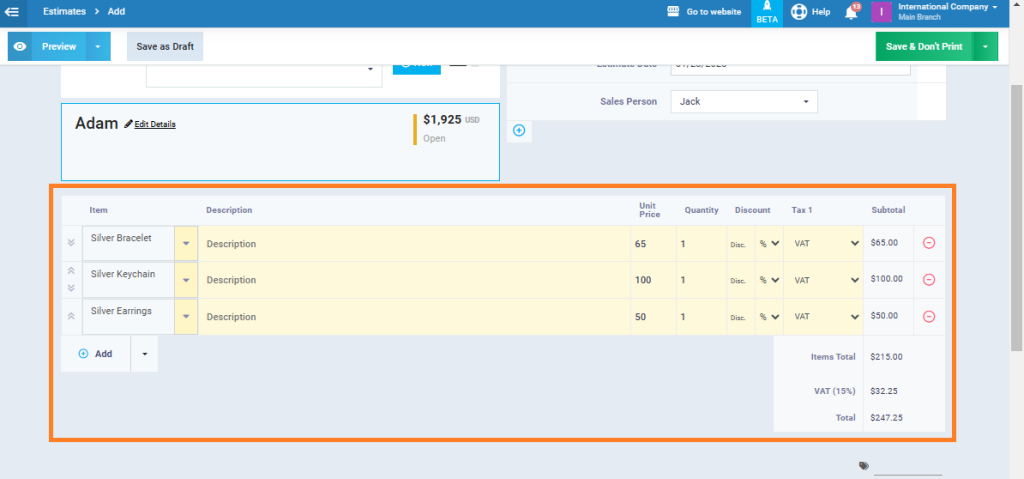Image resolution: width=1024 pixels, height=479 pixels.
Task: Expand the Silver Bracelet item dropdown
Action: pyautogui.click(x=186, y=243)
